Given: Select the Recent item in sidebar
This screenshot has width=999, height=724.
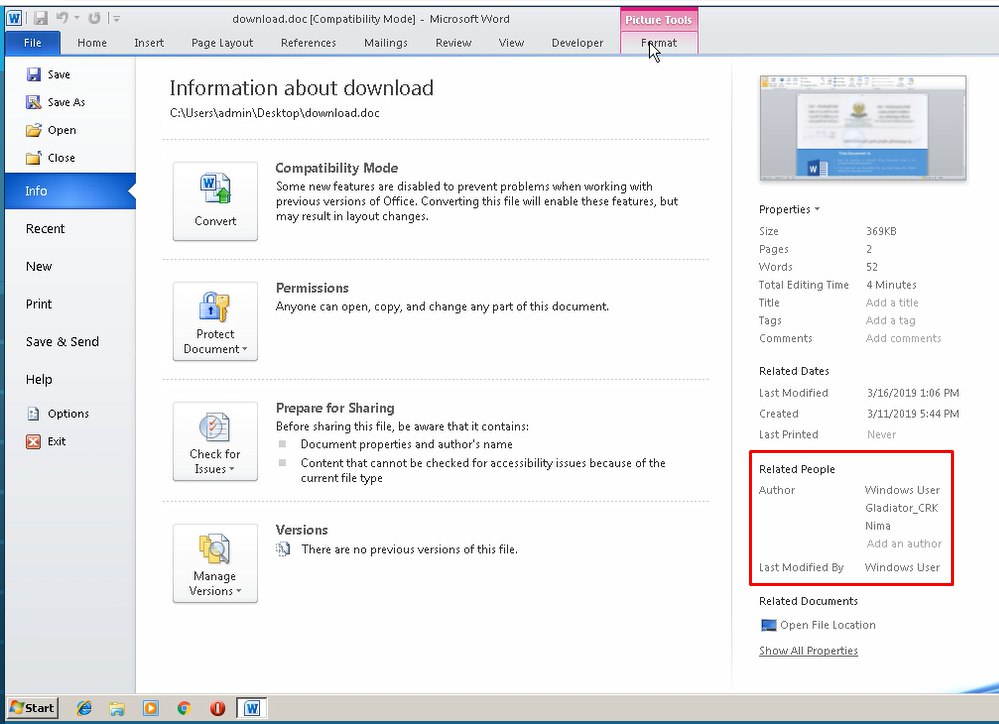Looking at the screenshot, I should [x=45, y=229].
